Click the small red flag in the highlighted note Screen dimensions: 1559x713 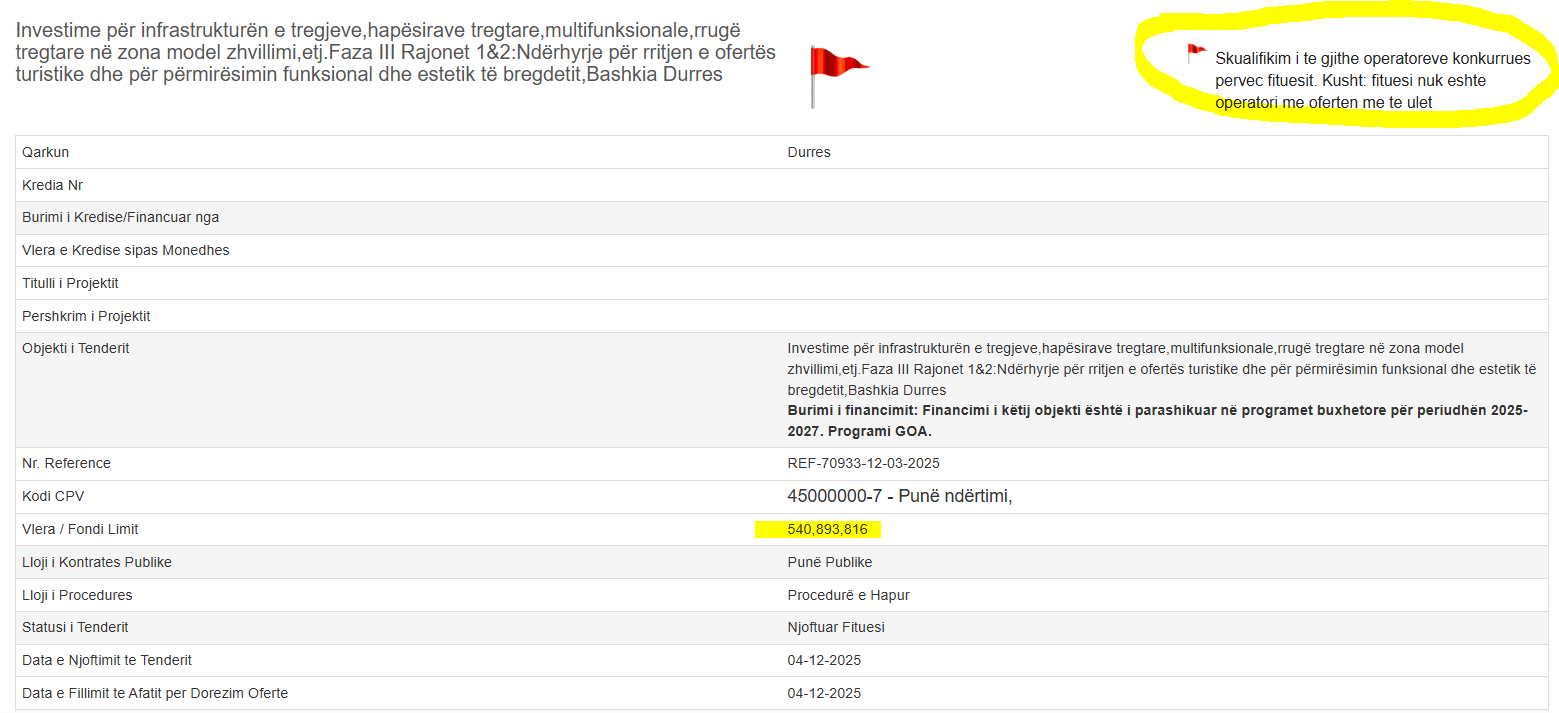1196,52
